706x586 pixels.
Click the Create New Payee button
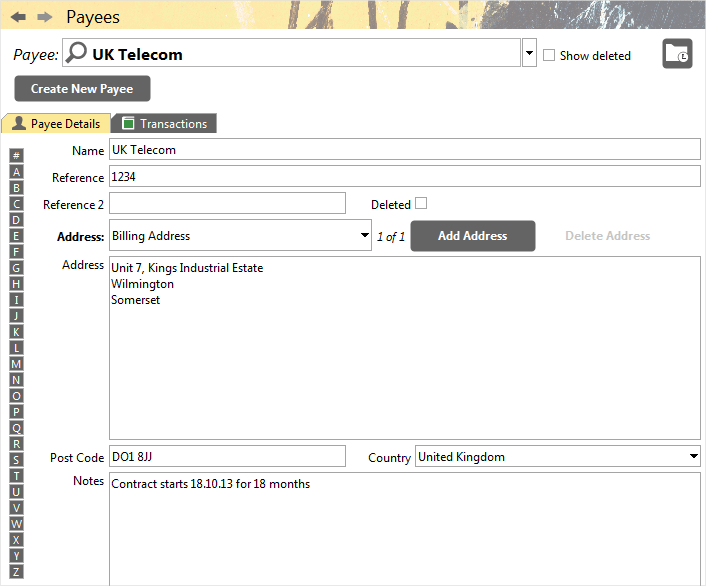(x=82, y=89)
